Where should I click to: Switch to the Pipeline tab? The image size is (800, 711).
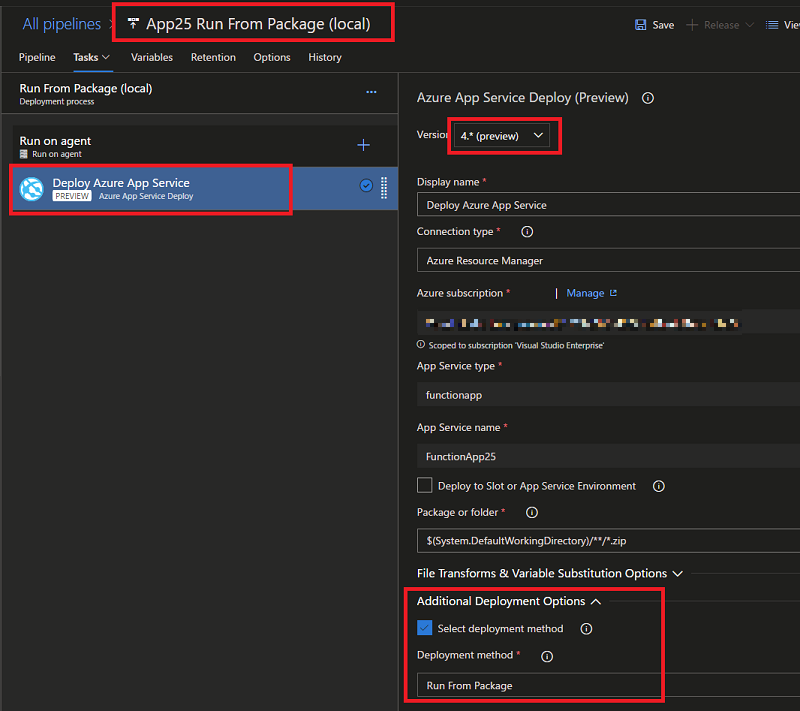point(37,58)
